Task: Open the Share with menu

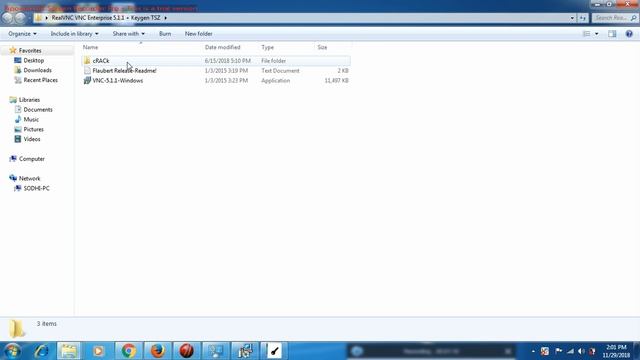Action: click(128, 34)
